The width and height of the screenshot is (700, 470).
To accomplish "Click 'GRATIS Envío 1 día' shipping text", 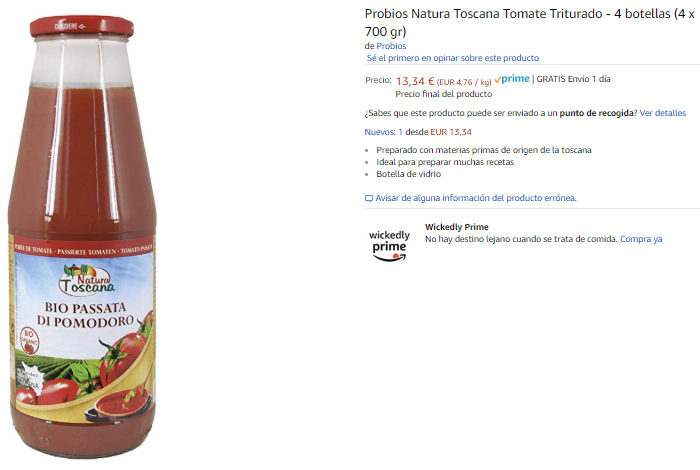I will point(573,79).
